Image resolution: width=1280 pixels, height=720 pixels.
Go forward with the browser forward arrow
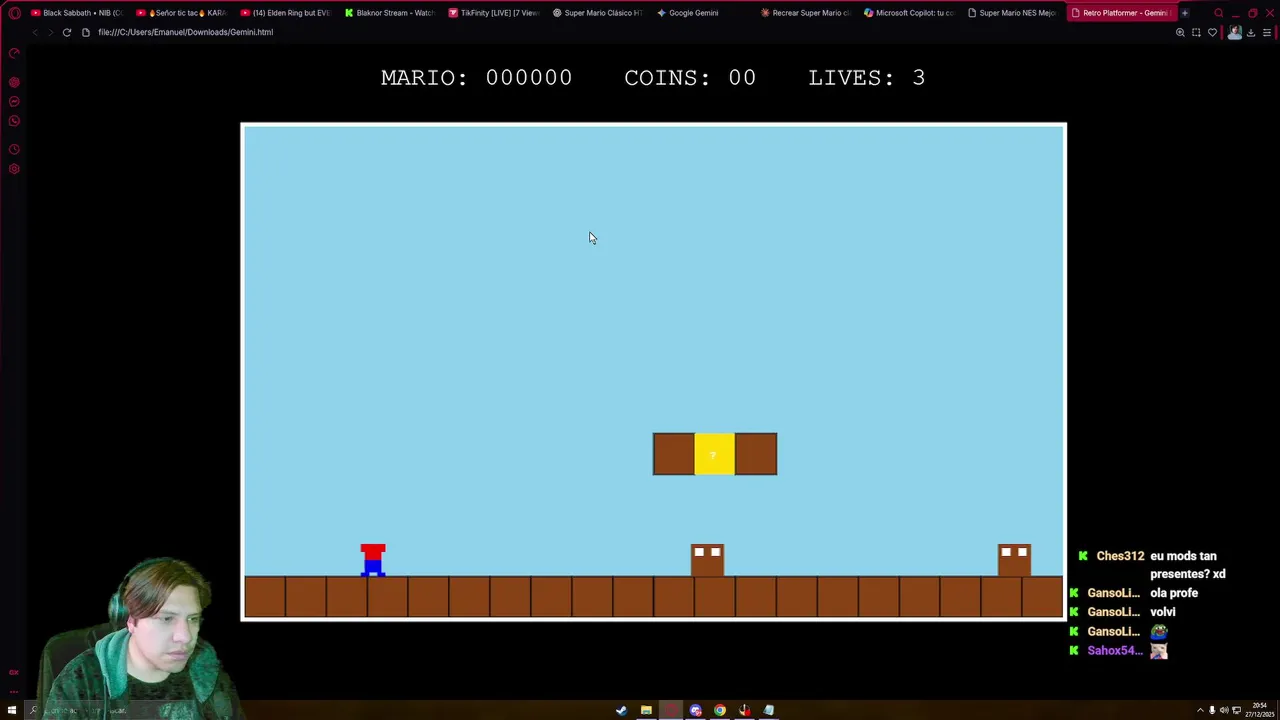[x=50, y=32]
